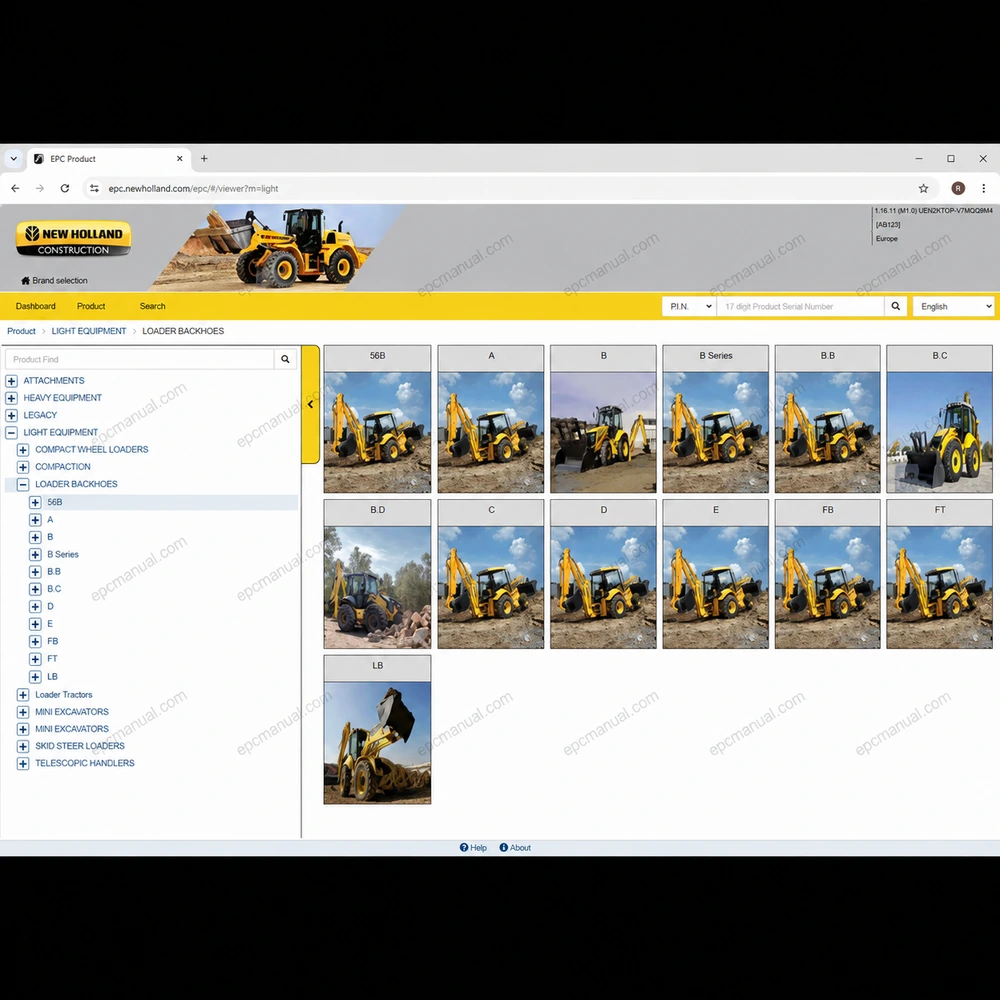The width and height of the screenshot is (1000, 1000).
Task: Open the tab search dropdown arrow
Action: [x=13, y=159]
